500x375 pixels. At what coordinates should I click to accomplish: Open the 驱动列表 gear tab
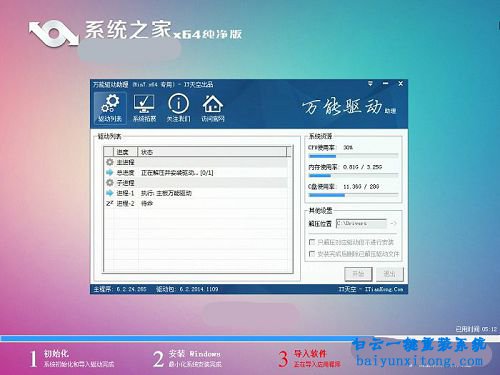point(110,108)
